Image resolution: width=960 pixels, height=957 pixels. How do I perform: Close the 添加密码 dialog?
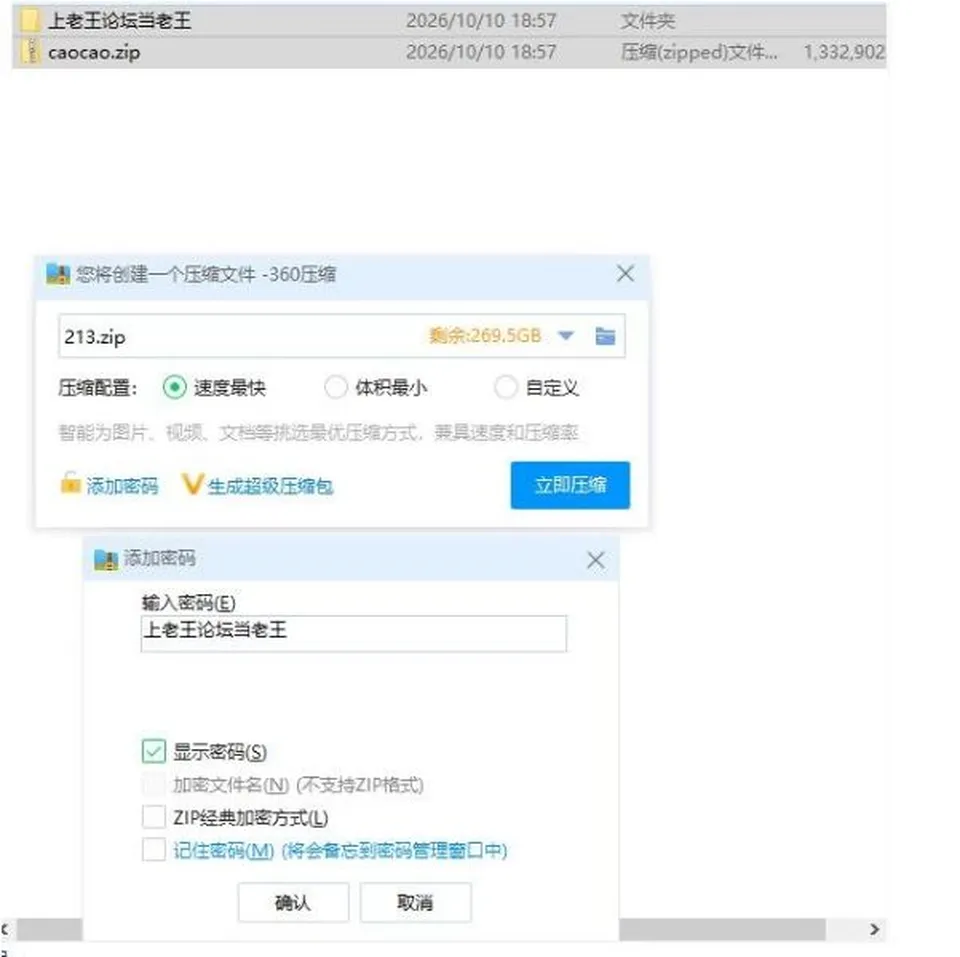pos(596,560)
